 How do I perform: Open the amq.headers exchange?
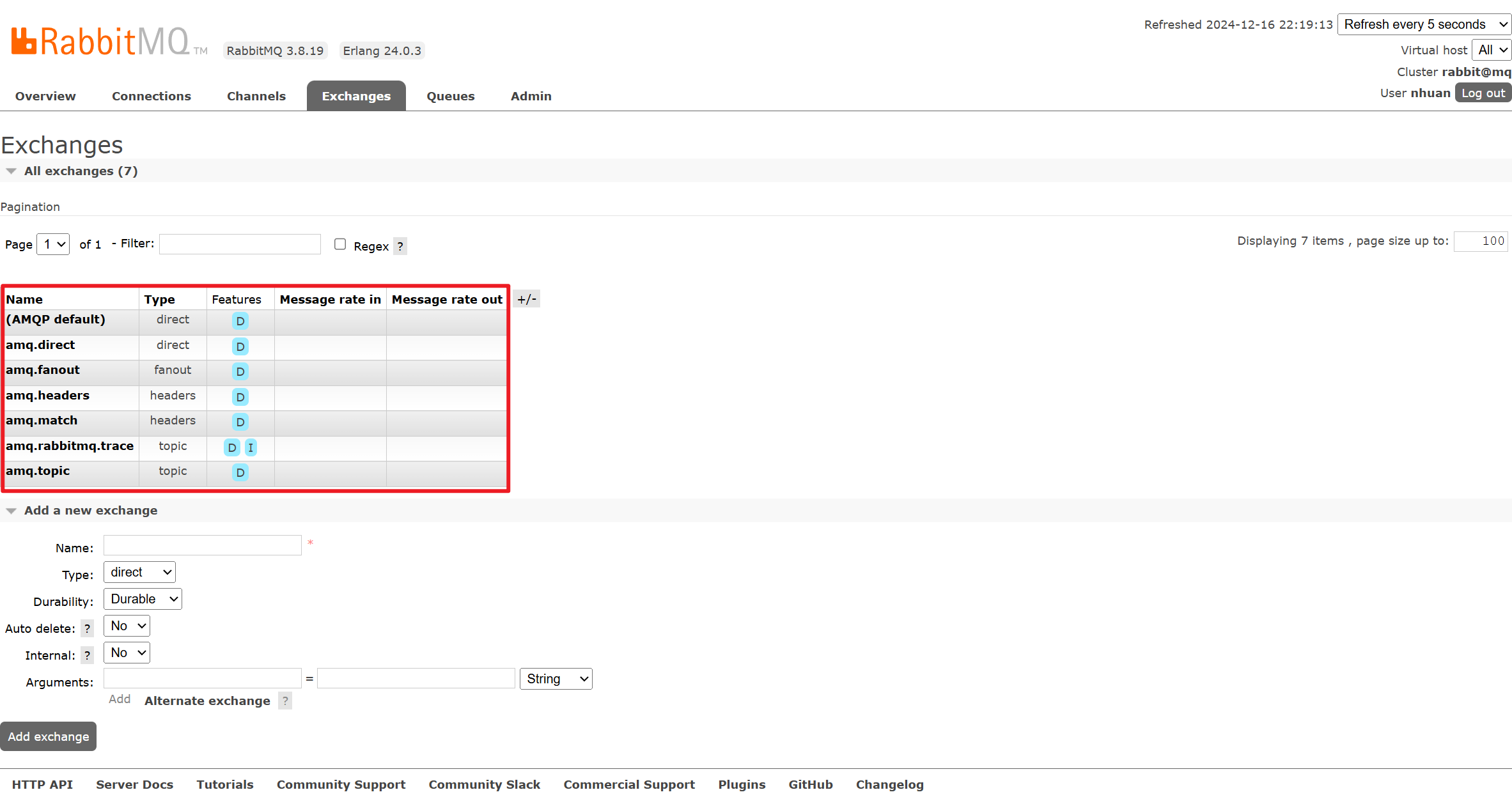[x=48, y=395]
